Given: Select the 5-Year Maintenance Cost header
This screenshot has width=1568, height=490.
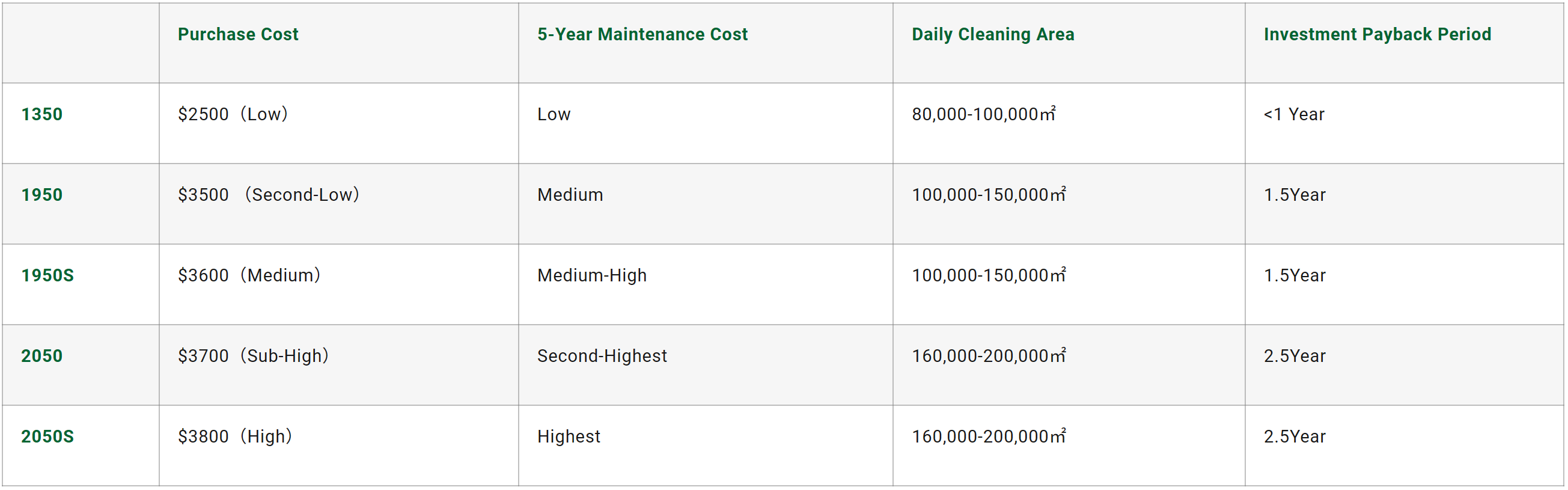Looking at the screenshot, I should (x=642, y=34).
